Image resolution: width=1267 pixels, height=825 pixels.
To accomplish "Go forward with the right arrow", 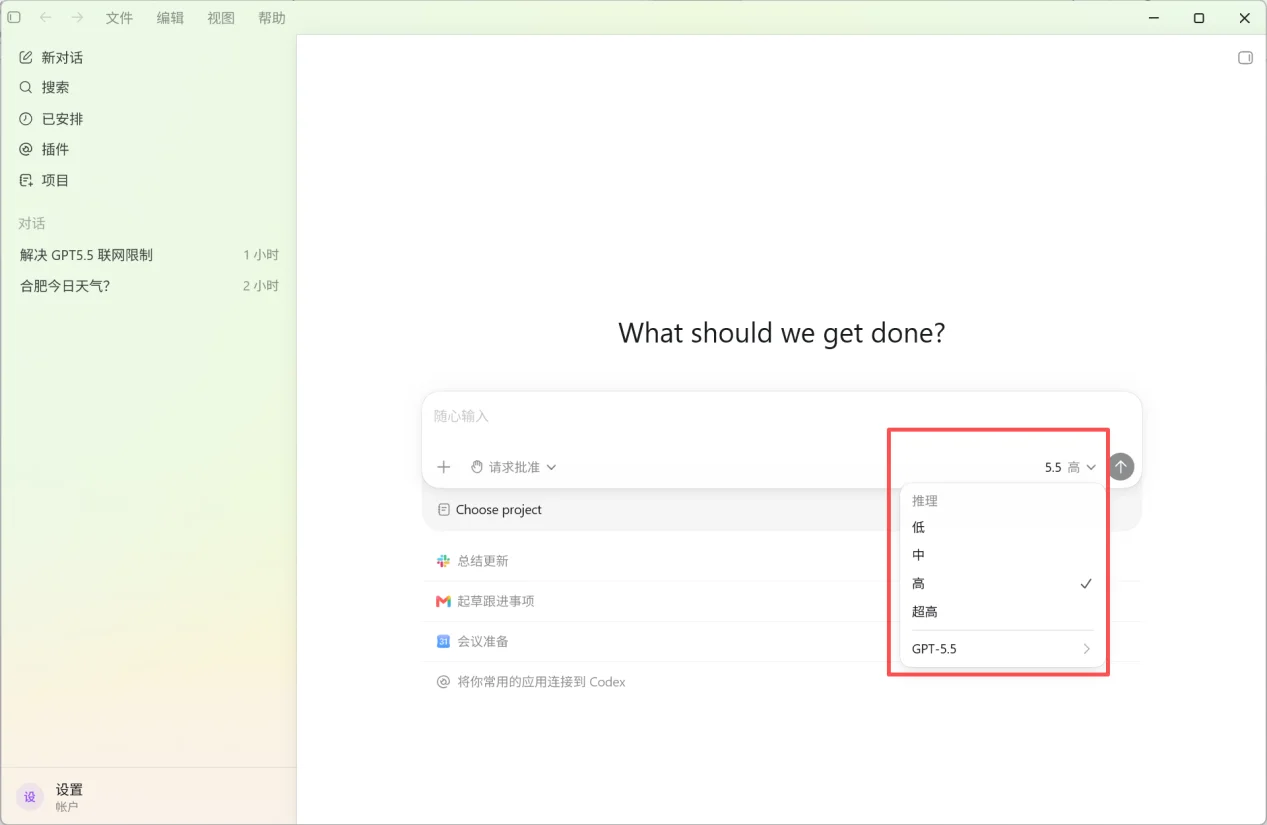I will (x=77, y=18).
